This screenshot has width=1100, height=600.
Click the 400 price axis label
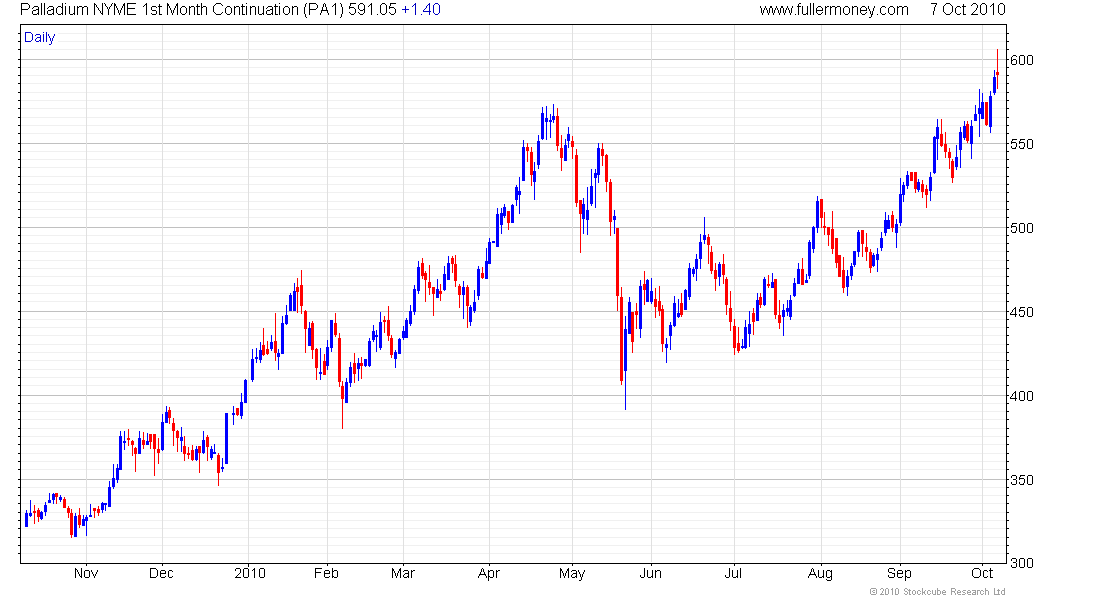1021,396
